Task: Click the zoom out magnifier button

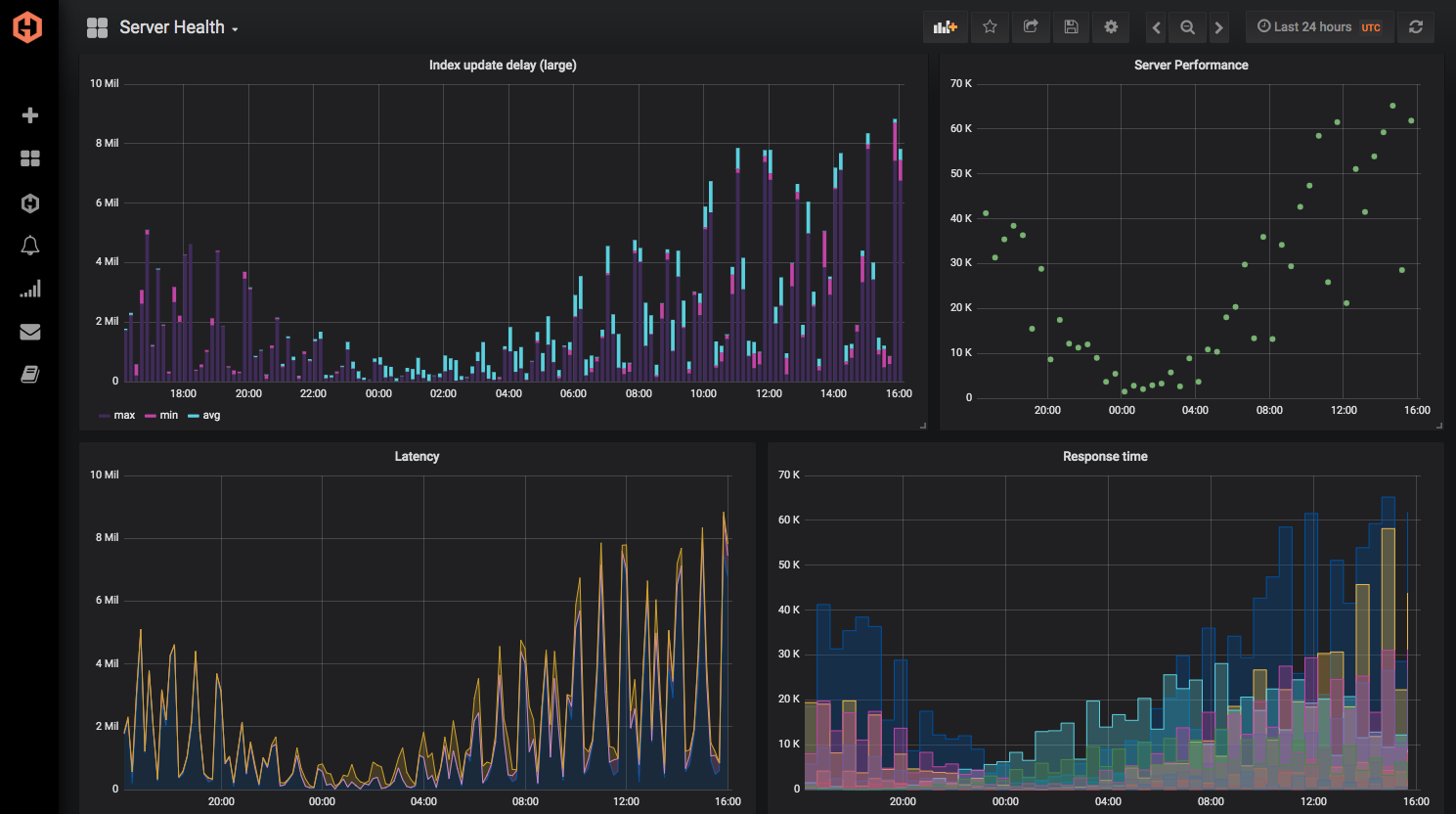Action: pyautogui.click(x=1186, y=26)
